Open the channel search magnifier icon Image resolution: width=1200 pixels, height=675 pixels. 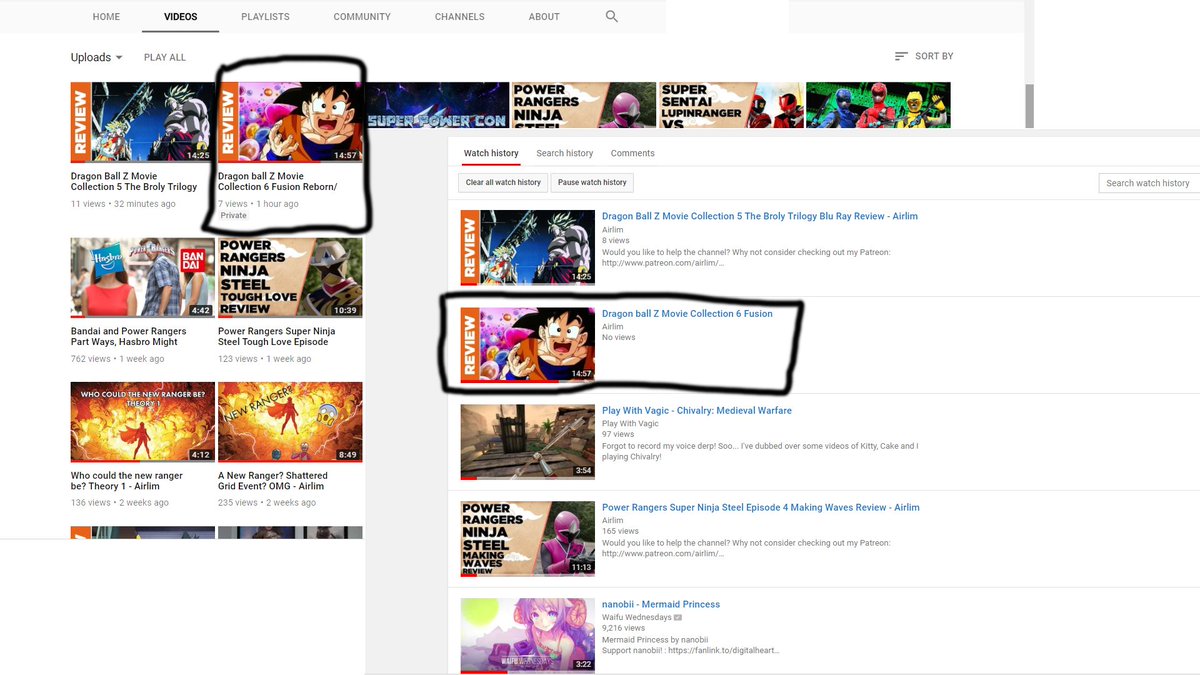612,17
